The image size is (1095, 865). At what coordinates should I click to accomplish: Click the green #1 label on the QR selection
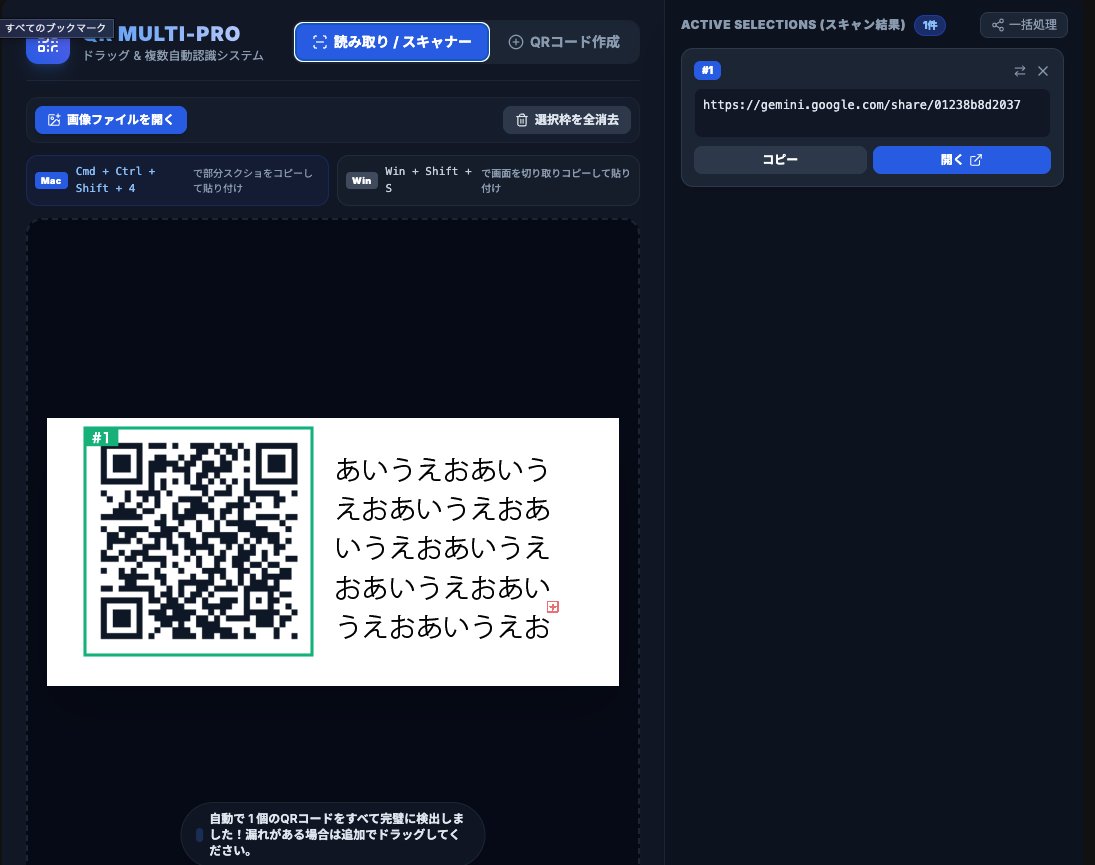click(x=101, y=437)
